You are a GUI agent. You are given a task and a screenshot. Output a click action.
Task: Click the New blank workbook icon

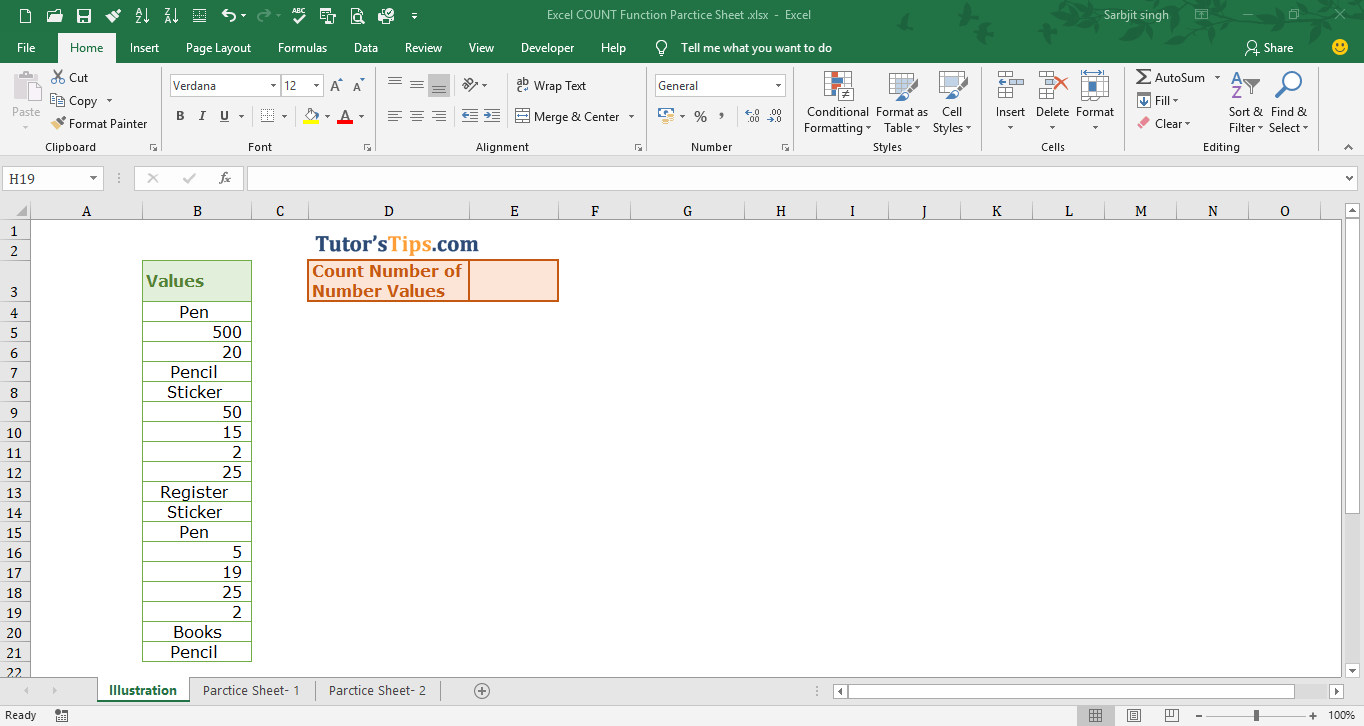point(25,16)
